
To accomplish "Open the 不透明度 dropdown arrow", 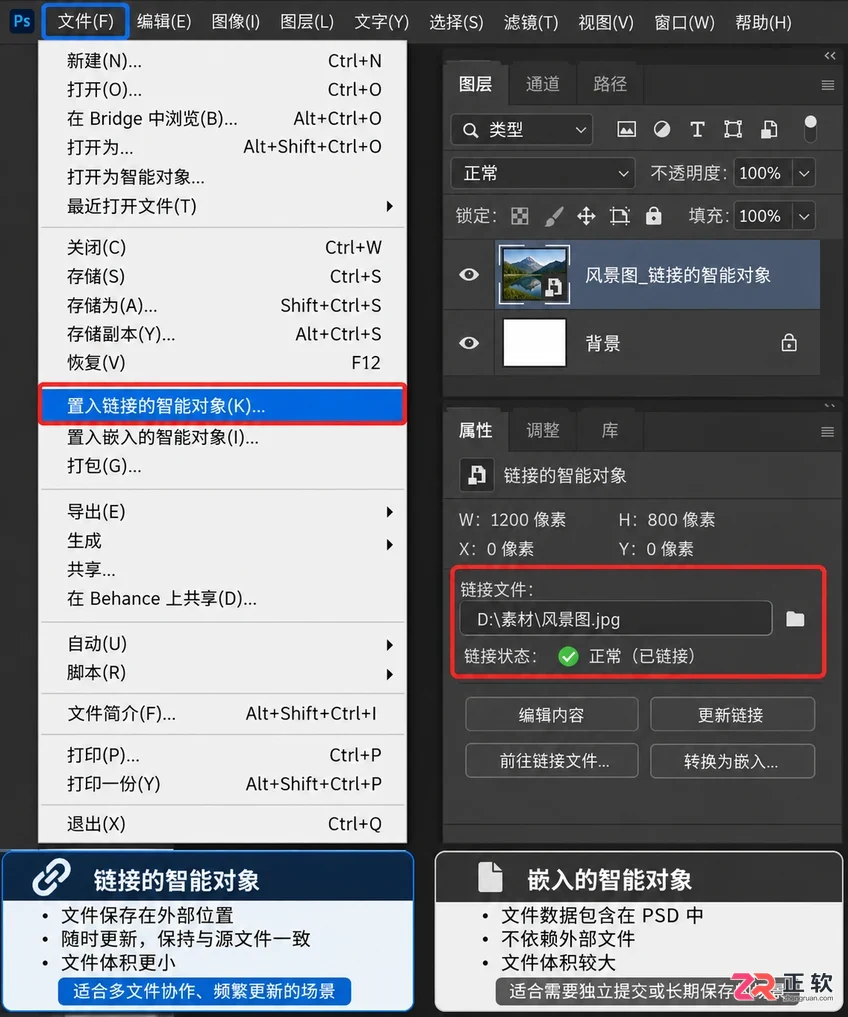I will 804,173.
